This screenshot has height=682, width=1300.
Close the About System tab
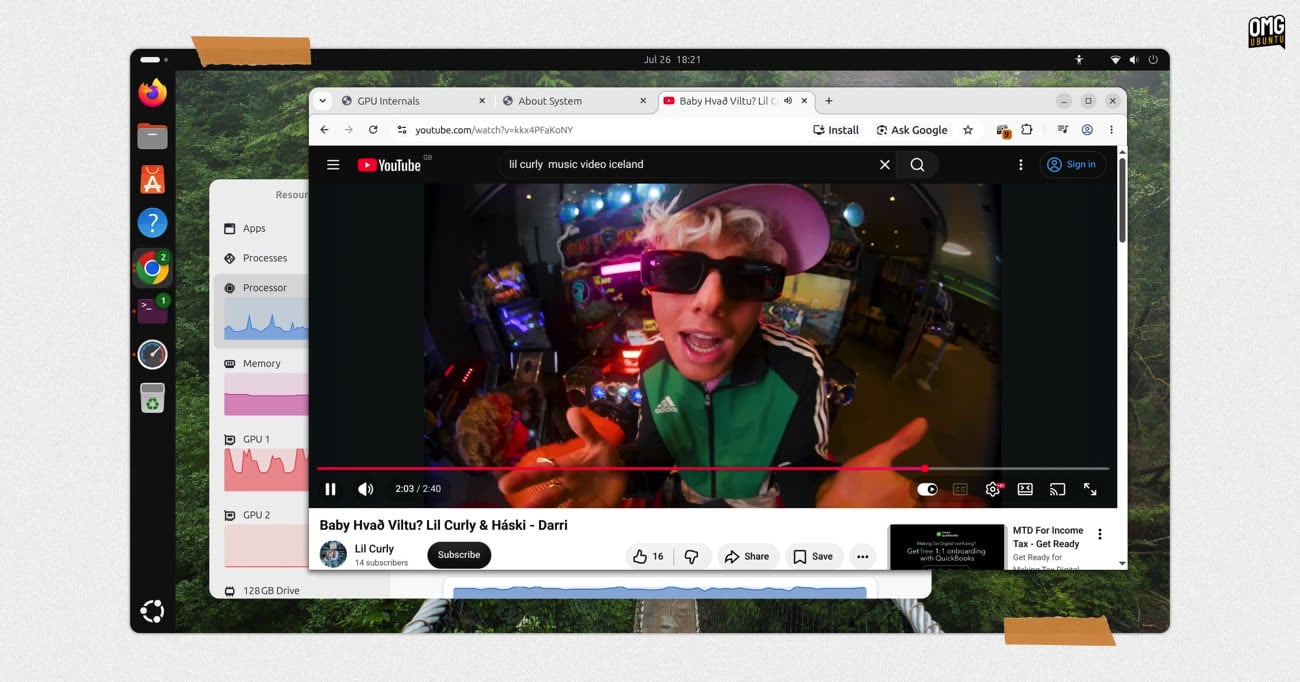643,101
